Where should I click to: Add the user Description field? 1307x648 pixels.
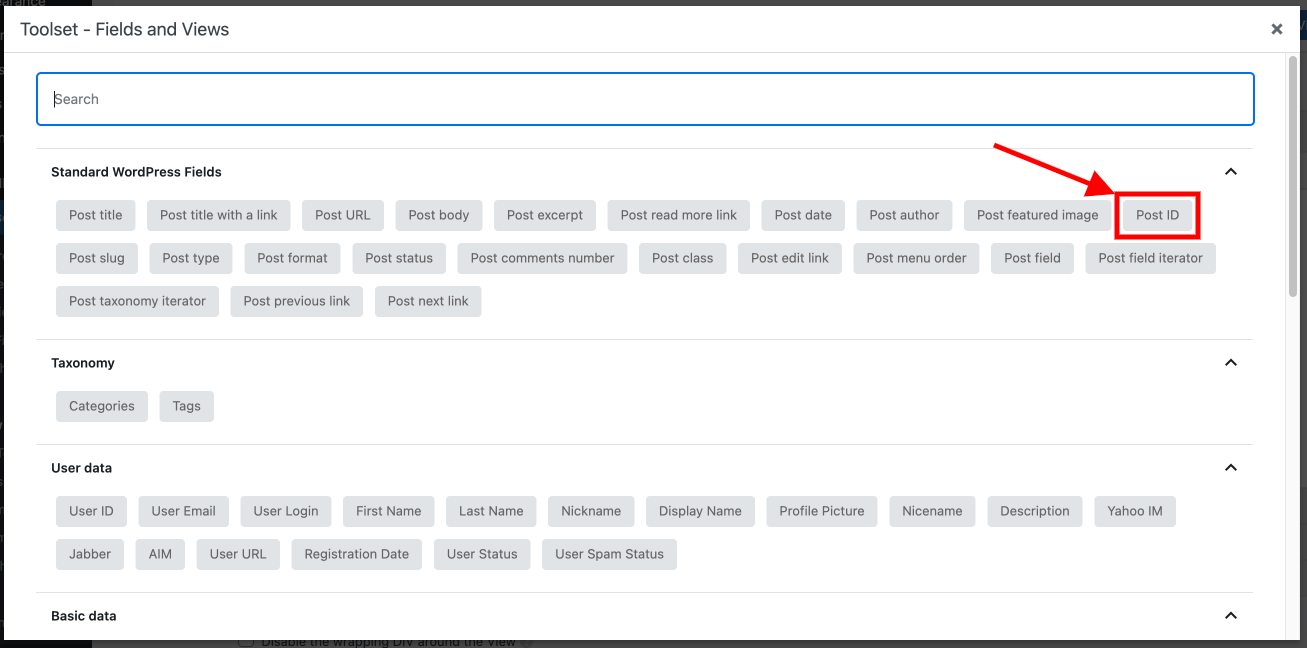click(x=1035, y=511)
